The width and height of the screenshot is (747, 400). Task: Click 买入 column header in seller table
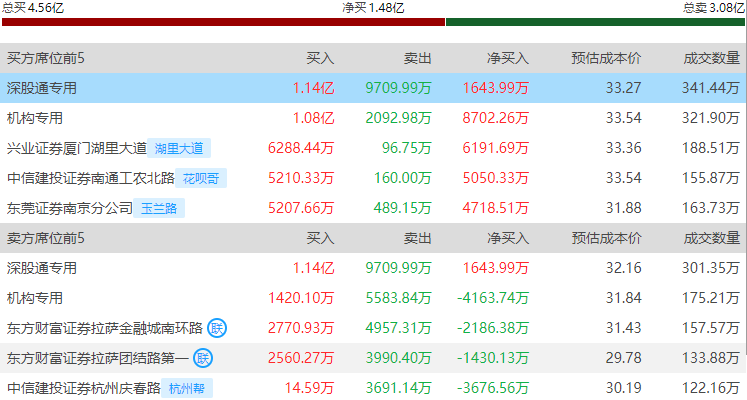click(x=320, y=238)
